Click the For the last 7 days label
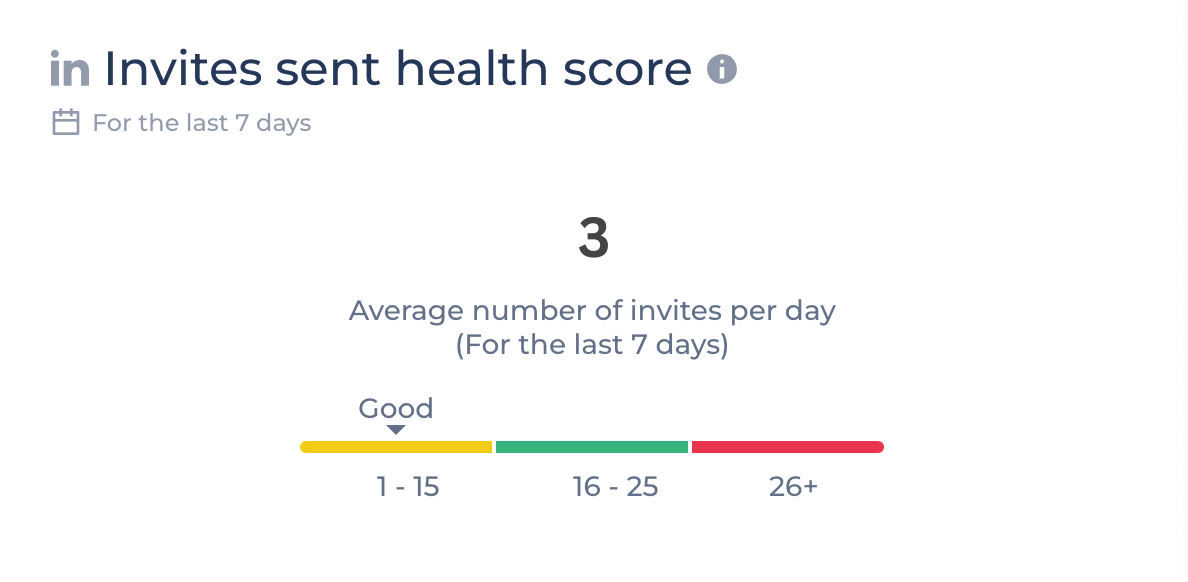 point(202,123)
